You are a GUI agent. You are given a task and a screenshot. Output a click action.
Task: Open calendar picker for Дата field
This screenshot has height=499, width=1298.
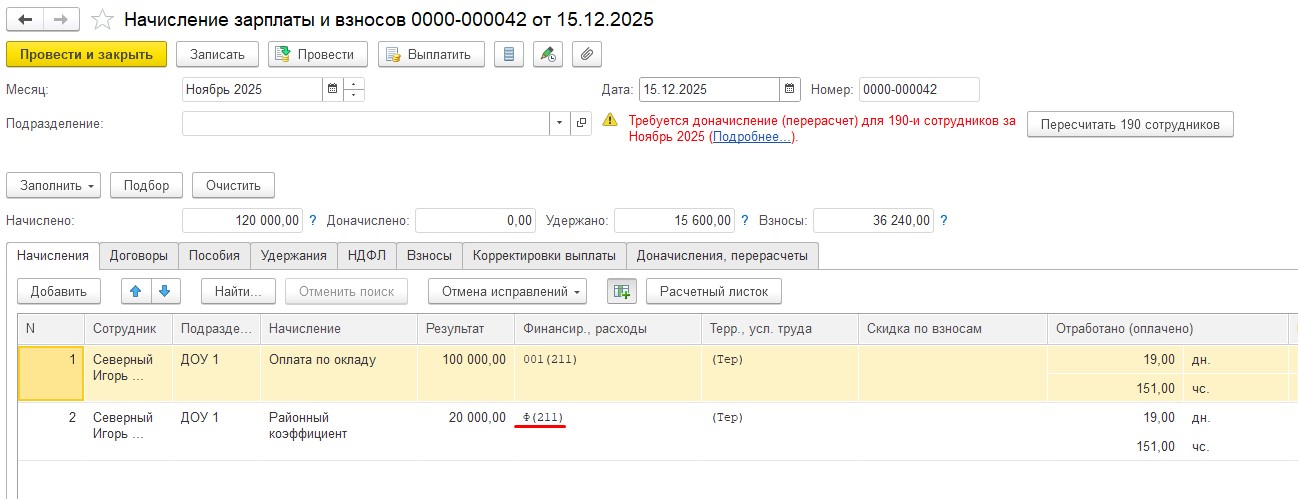coord(790,89)
